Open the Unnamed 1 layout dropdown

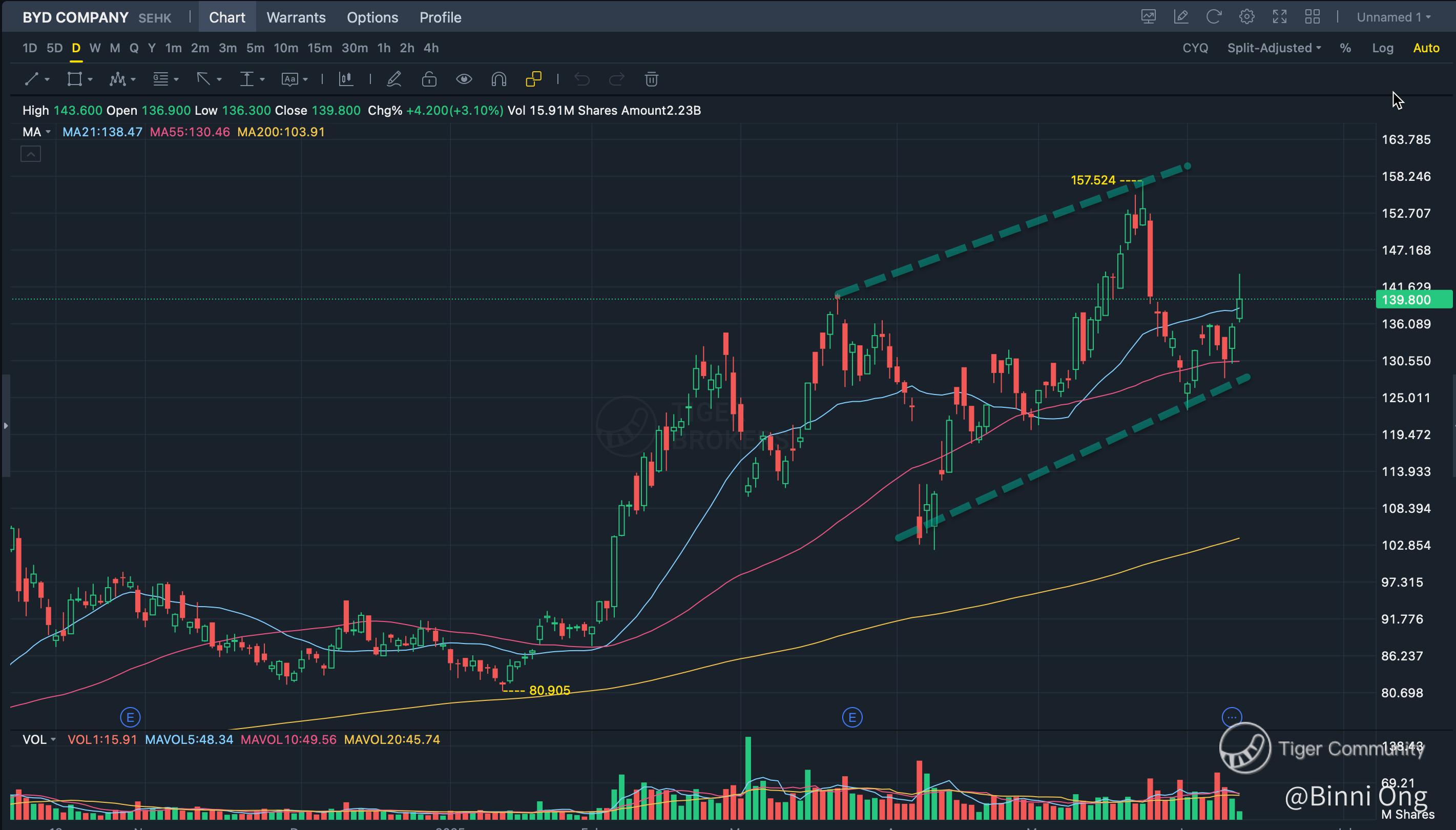1393,17
